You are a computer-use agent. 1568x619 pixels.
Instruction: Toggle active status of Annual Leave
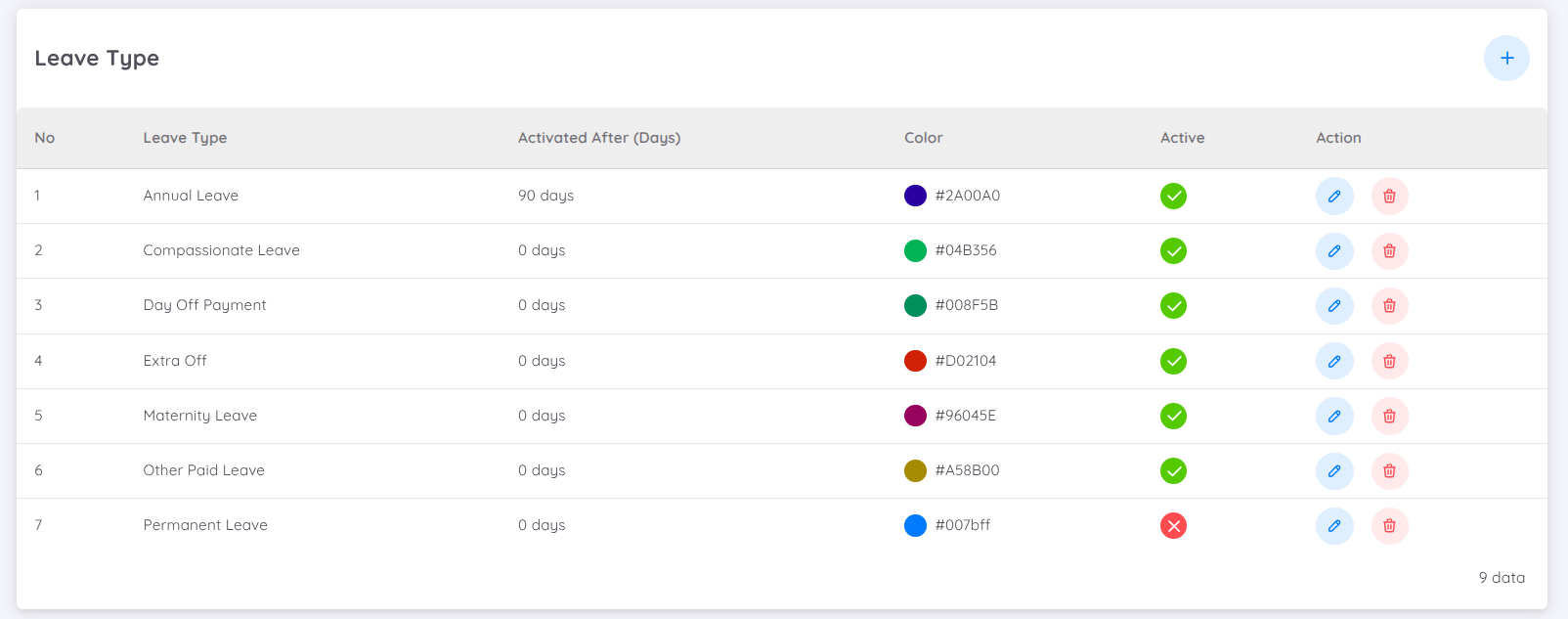click(x=1173, y=197)
